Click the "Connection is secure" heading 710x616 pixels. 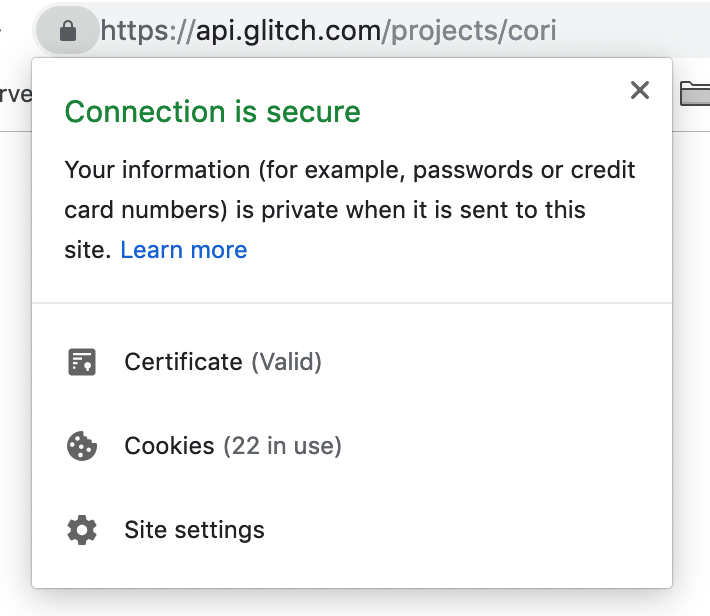coord(212,112)
